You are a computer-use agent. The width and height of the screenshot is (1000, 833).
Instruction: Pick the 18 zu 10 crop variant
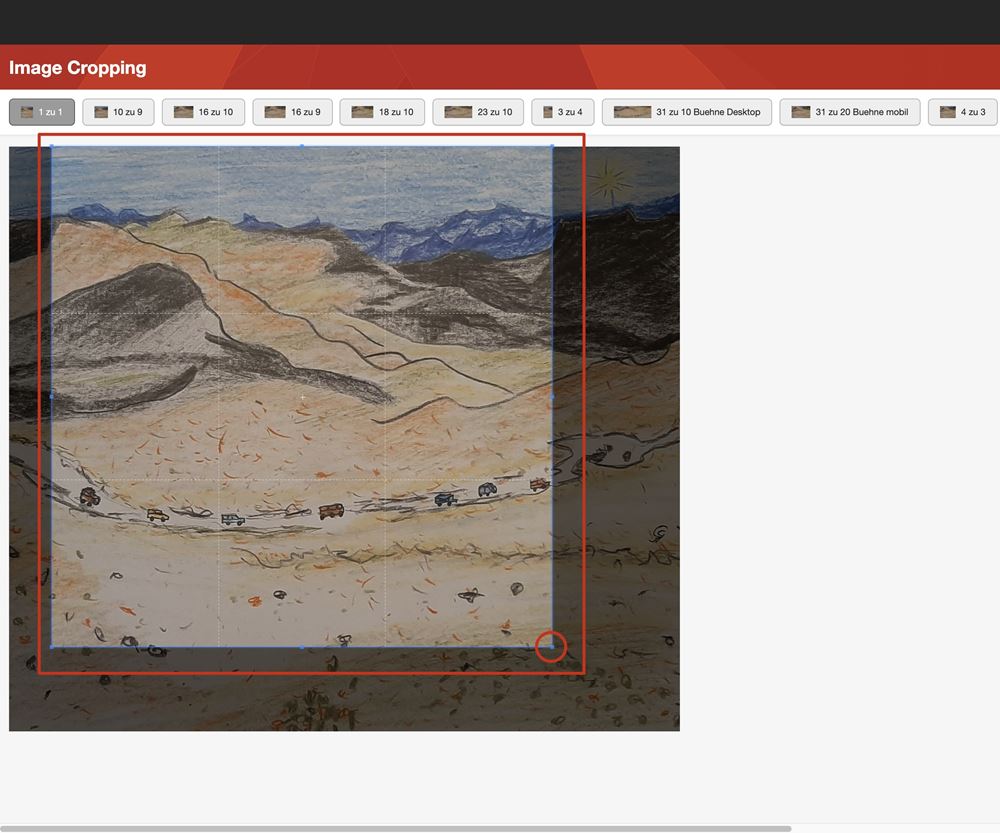(383, 112)
